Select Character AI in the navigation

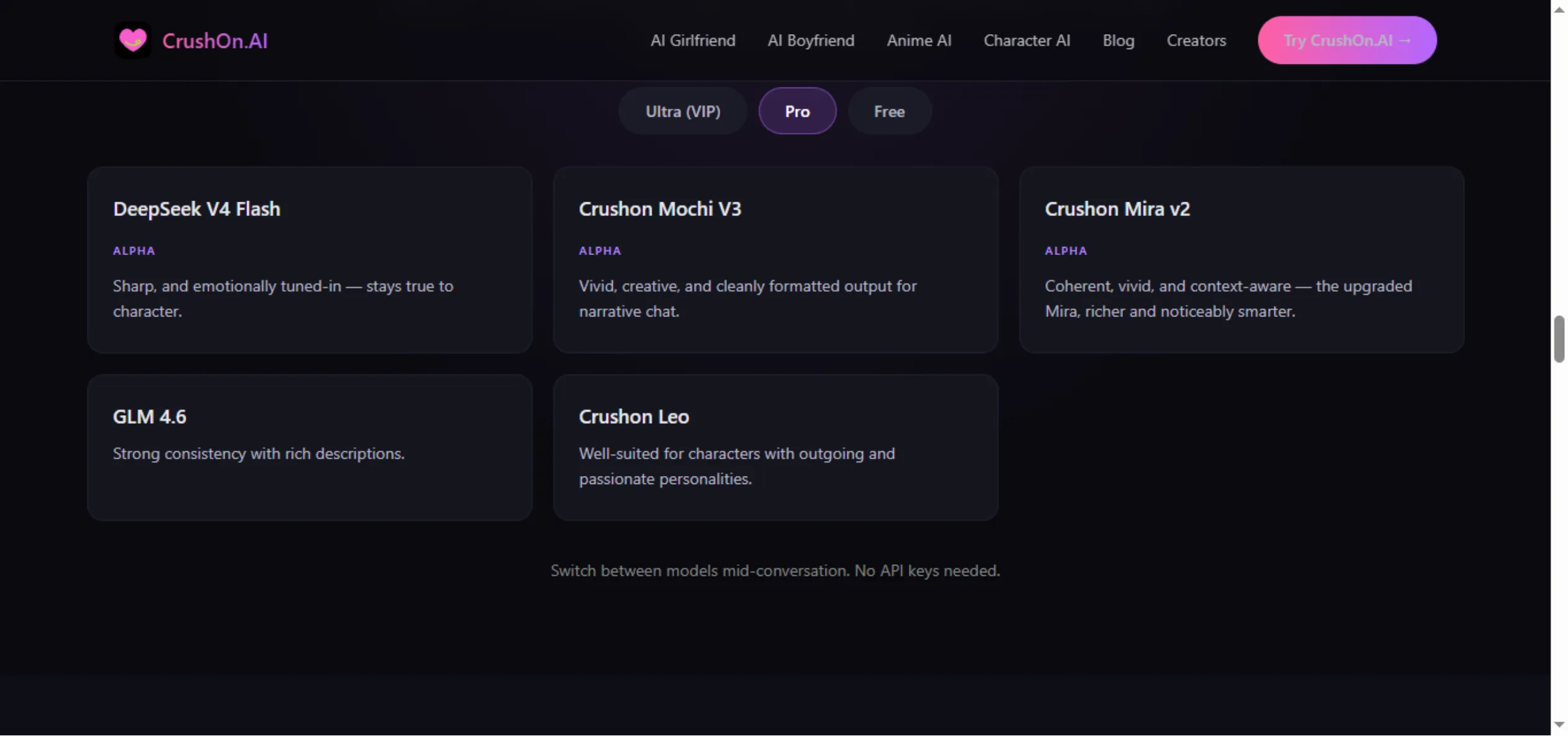[1027, 40]
